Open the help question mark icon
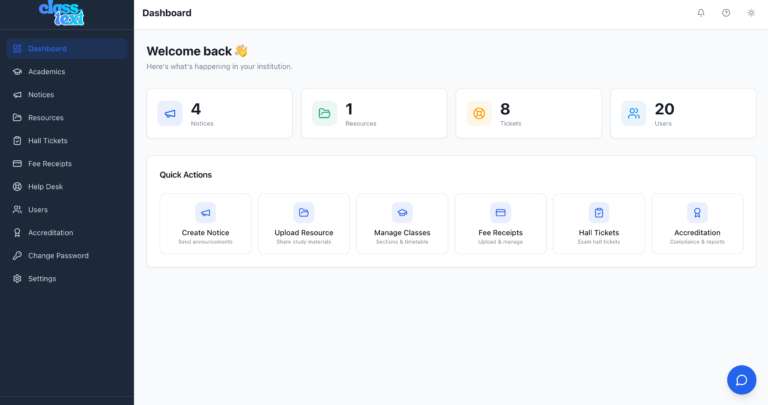This screenshot has width=768, height=405. [x=726, y=13]
